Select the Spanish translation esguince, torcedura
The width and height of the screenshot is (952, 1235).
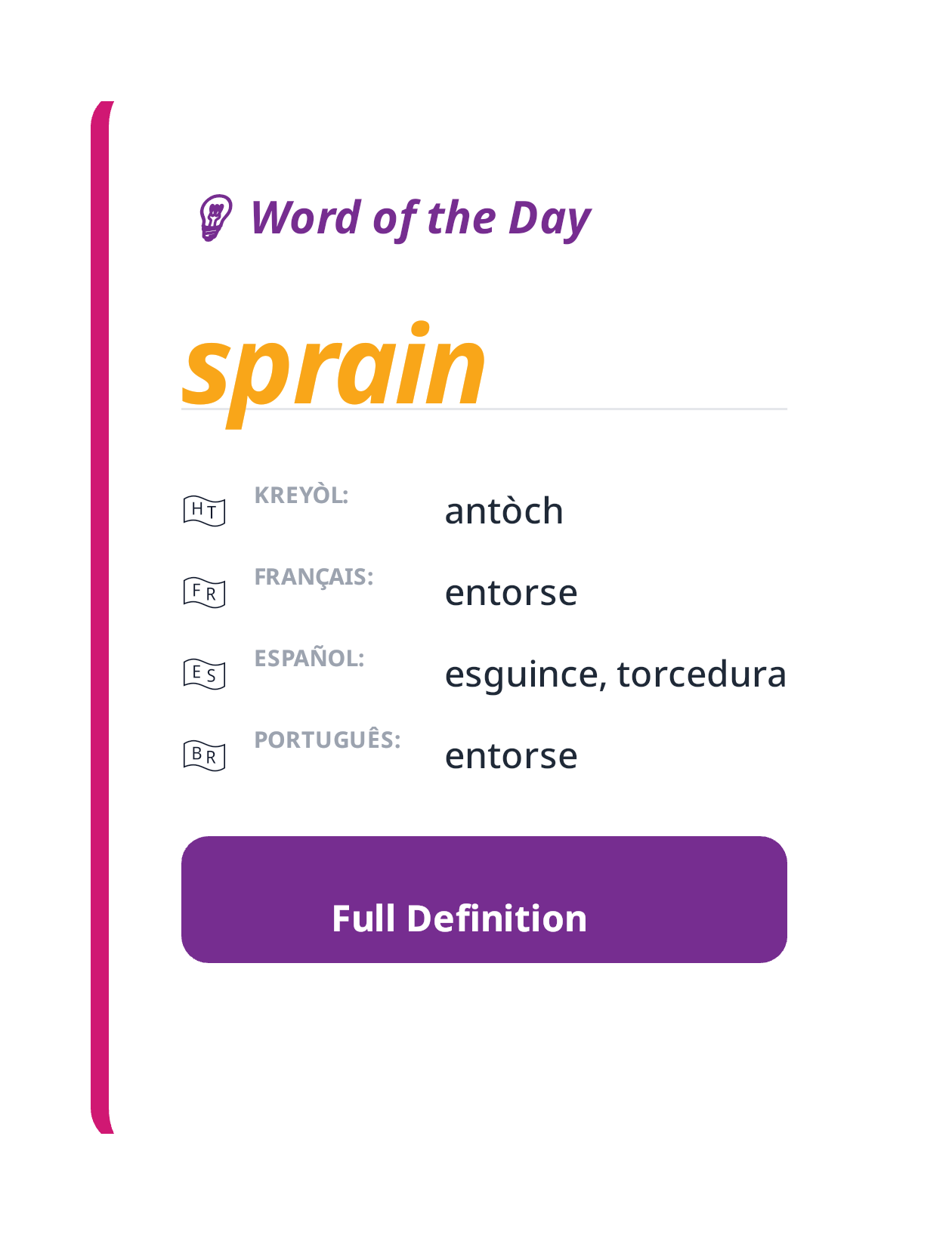(x=616, y=675)
